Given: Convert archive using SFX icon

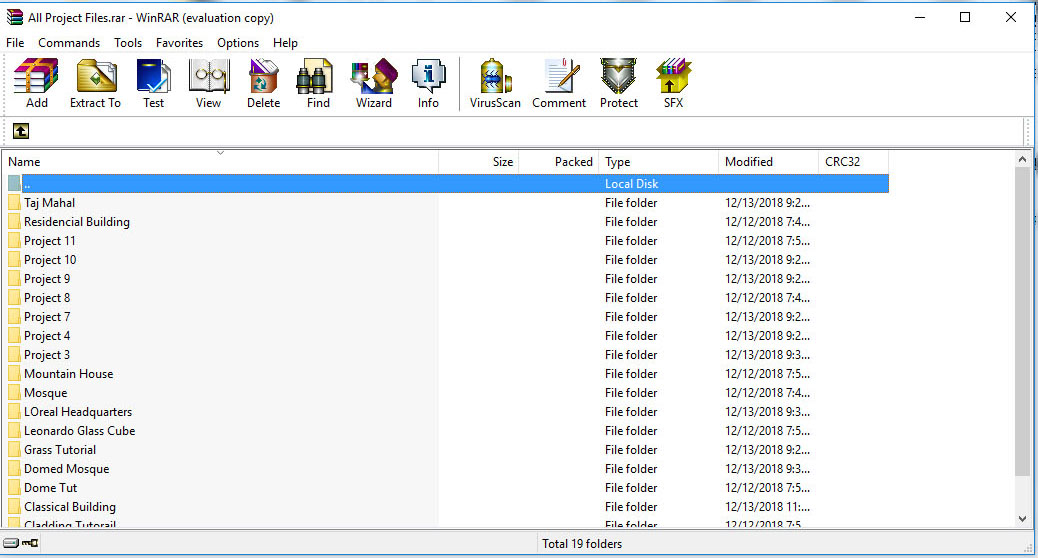Looking at the screenshot, I should click(x=673, y=83).
